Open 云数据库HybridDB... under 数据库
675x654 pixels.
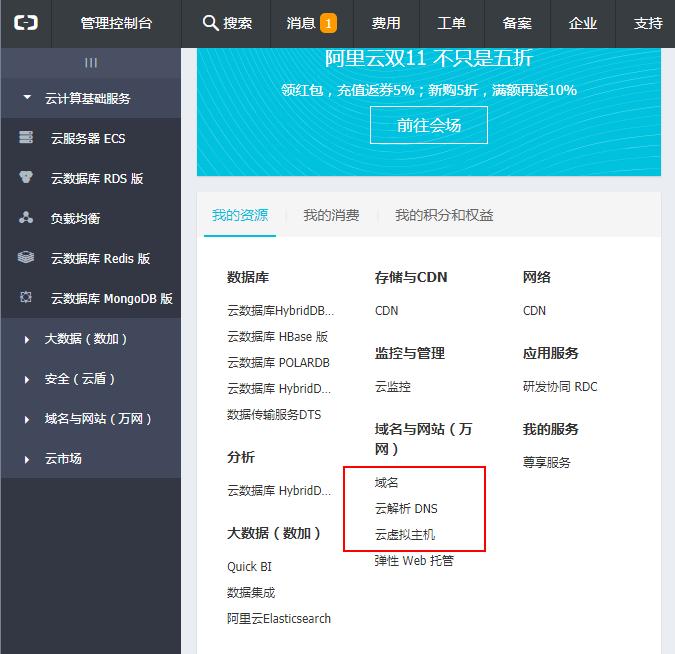pos(280,310)
